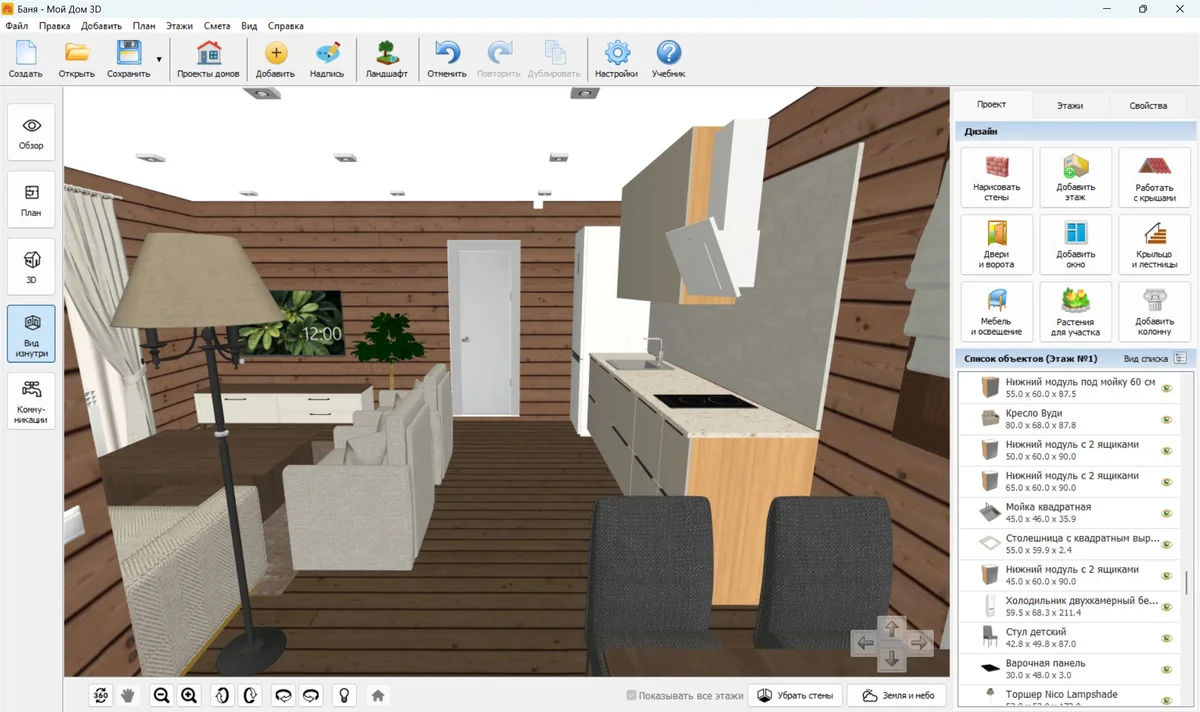Click the Убрать стены button
The width and height of the screenshot is (1200, 712).
pos(795,695)
